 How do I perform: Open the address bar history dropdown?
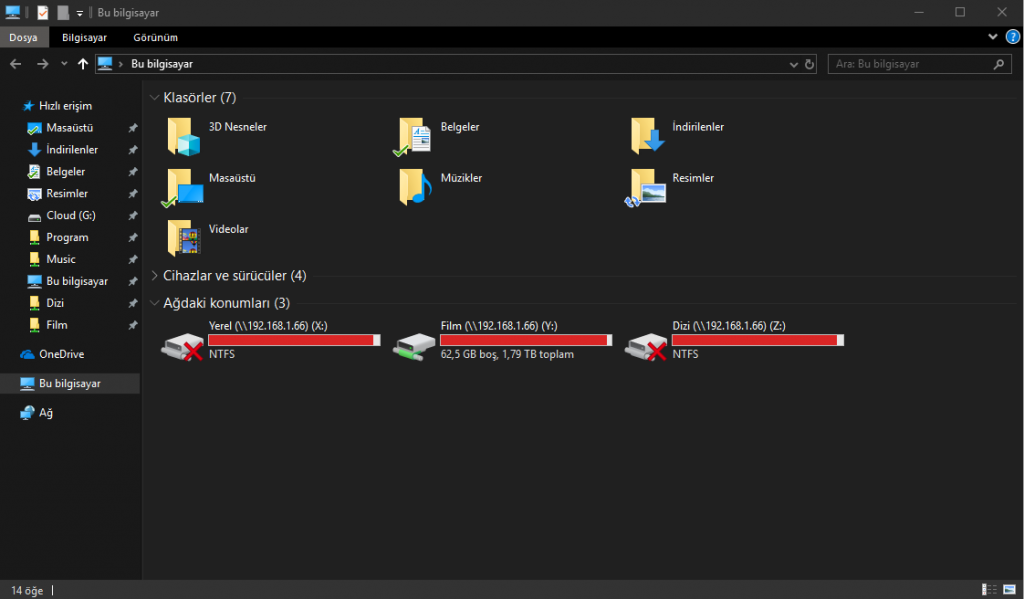[794, 64]
